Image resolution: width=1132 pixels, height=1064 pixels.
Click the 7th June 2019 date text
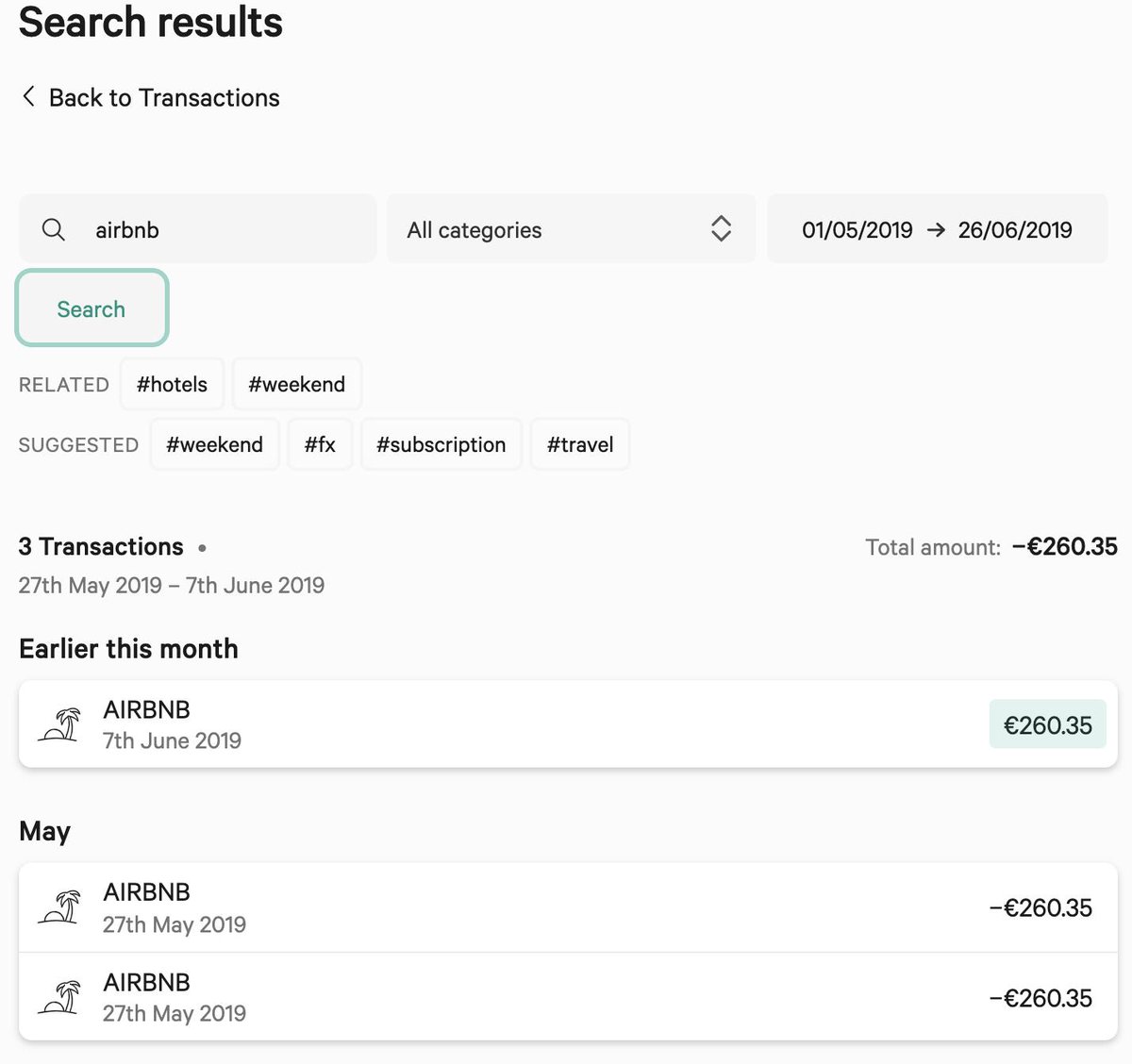click(x=172, y=740)
